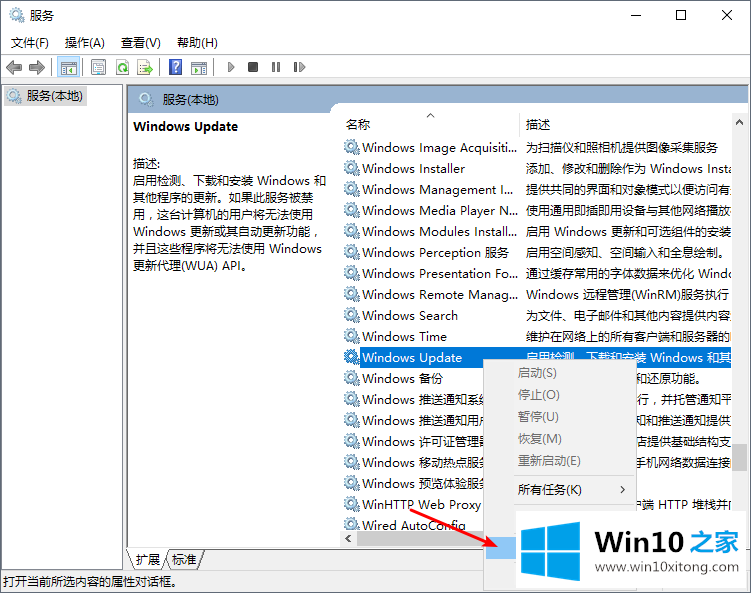Toggle the show/hide console tree icon

point(68,67)
